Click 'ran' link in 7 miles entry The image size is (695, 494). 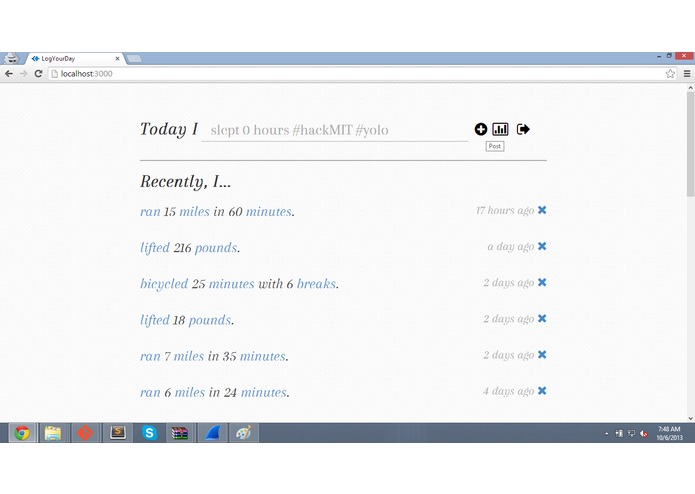pyautogui.click(x=150, y=356)
